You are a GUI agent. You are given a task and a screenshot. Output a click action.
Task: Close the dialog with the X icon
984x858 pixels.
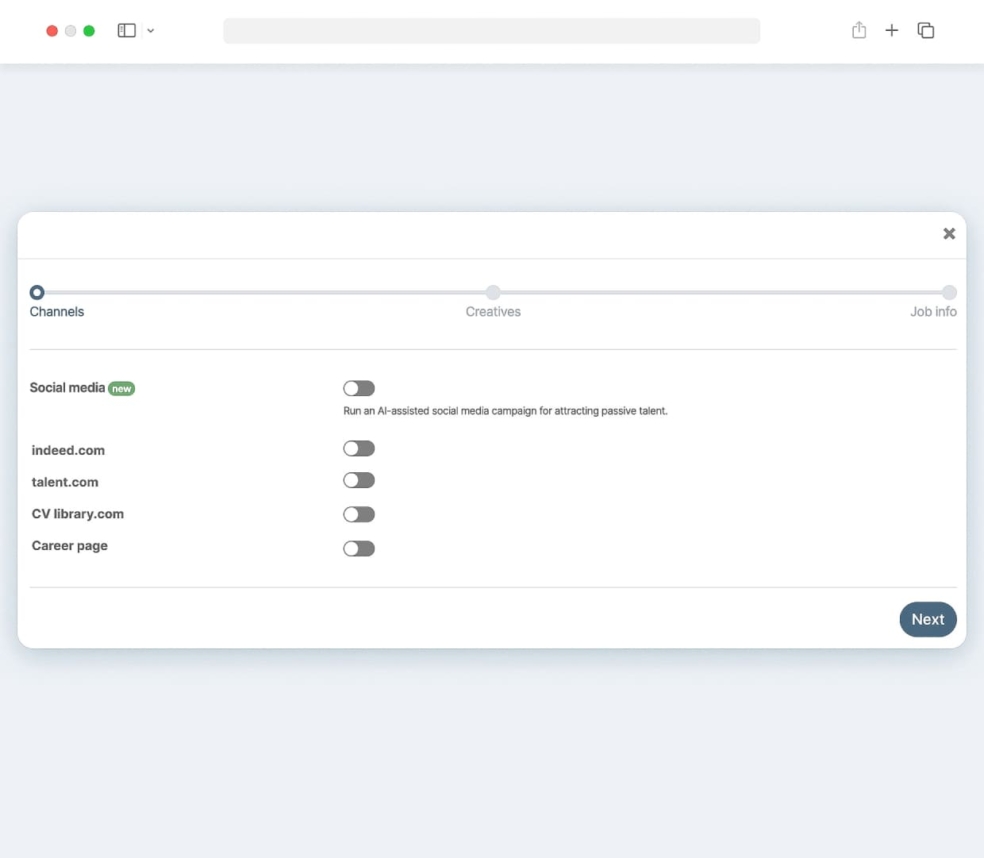949,233
